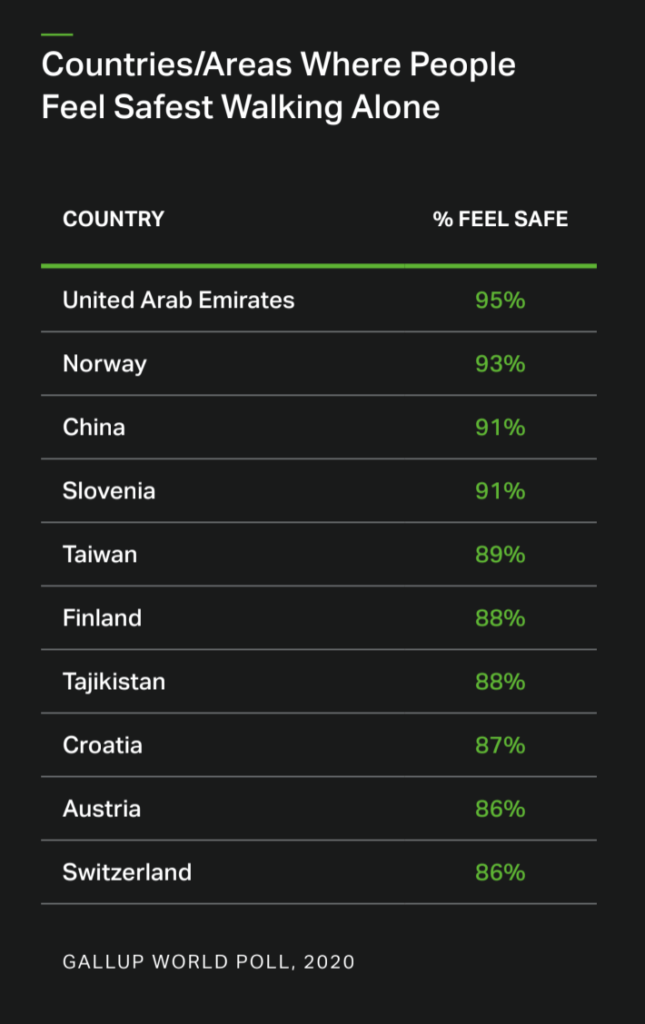Image resolution: width=645 pixels, height=1024 pixels.
Task: Click the Finland country entry
Action: [x=102, y=618]
